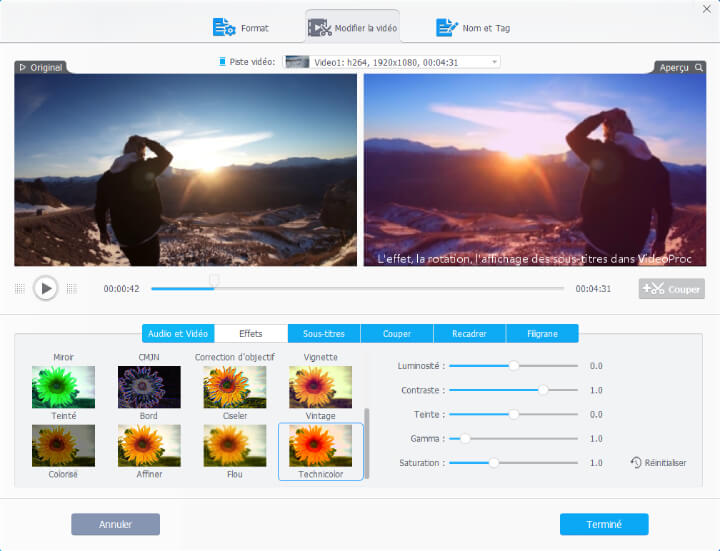Apply the Affiner effect thumbnail
Image resolution: width=720 pixels, height=551 pixels.
click(149, 445)
